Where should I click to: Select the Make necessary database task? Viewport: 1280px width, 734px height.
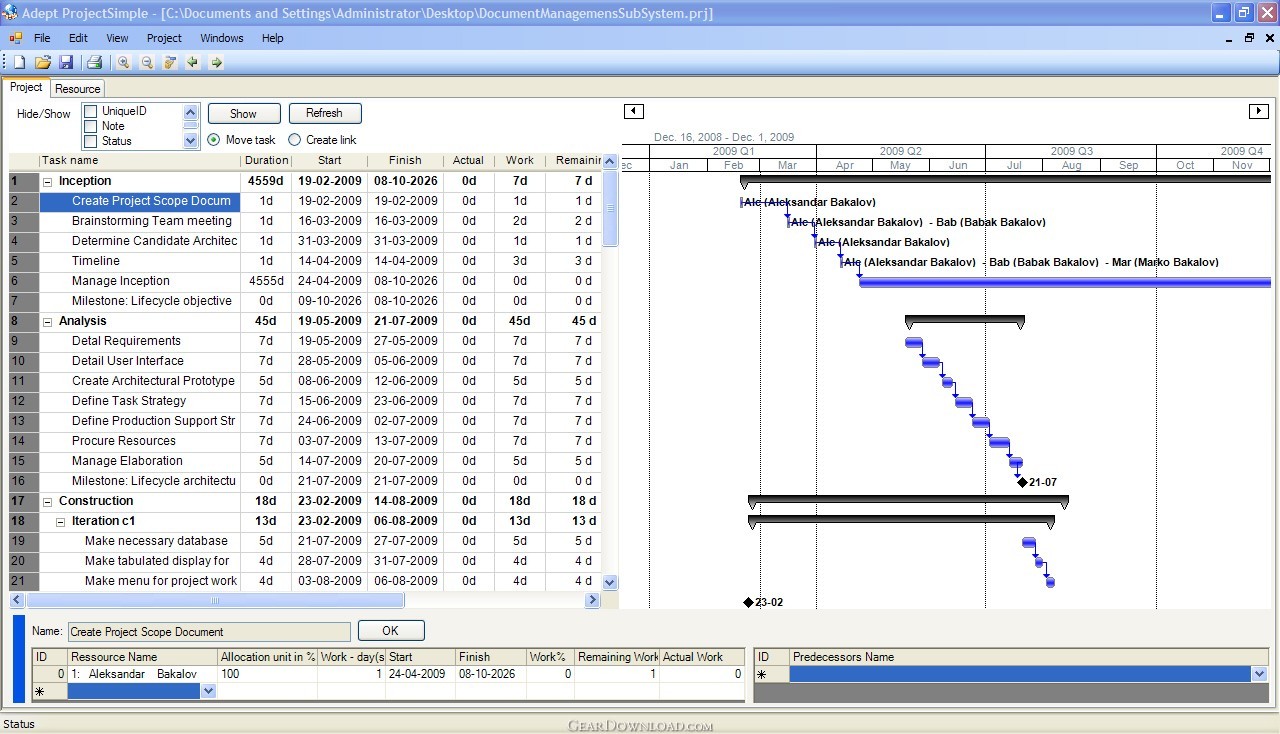140,542
